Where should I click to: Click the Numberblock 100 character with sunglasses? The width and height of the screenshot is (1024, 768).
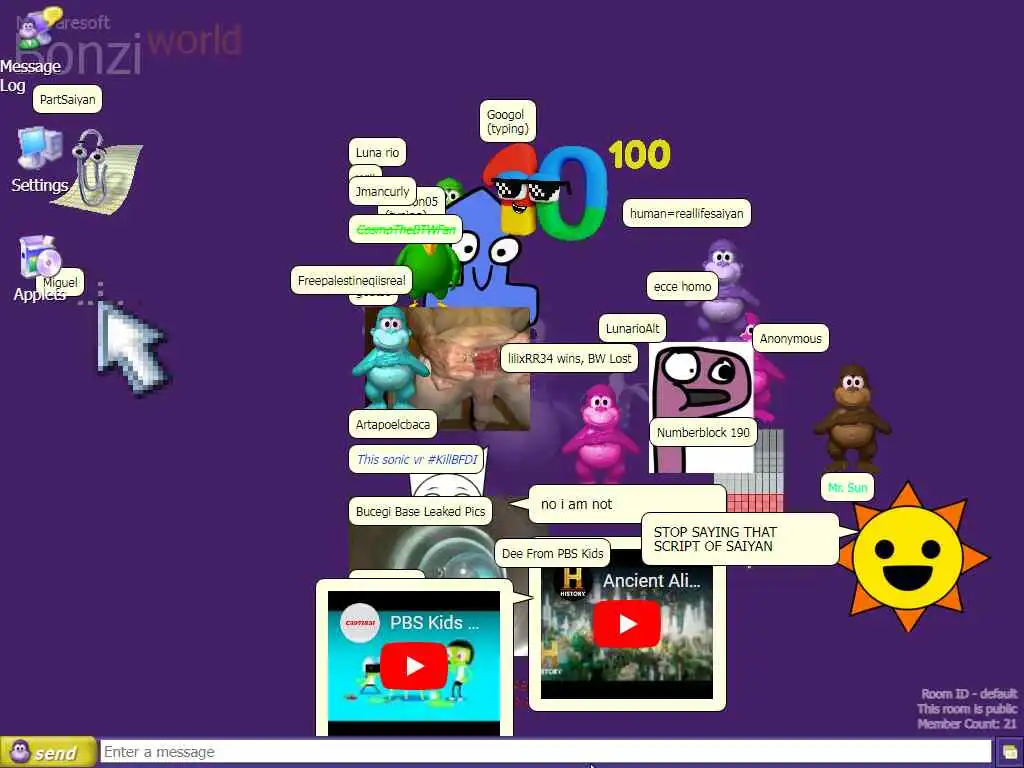pyautogui.click(x=546, y=191)
